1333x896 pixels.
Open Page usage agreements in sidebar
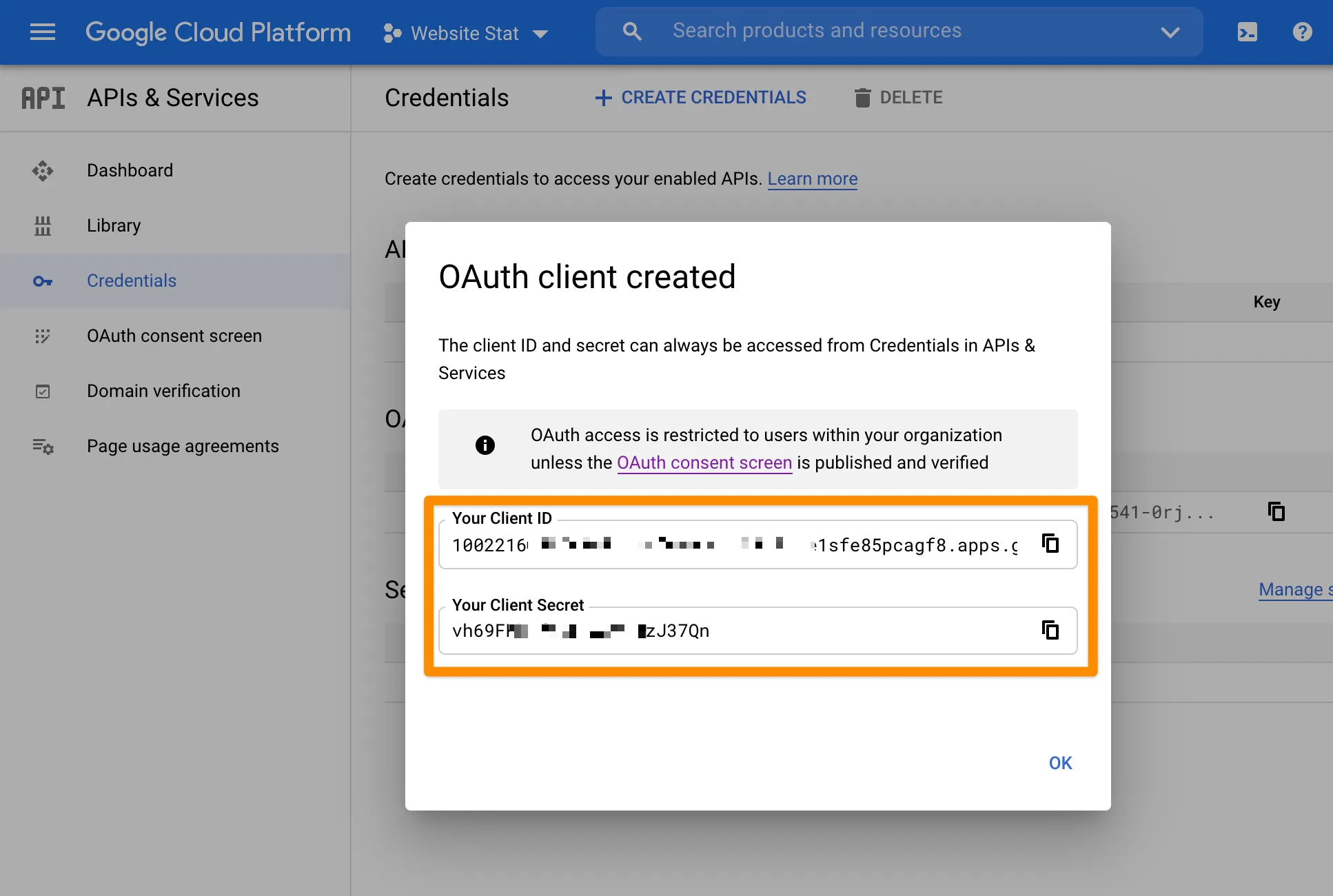pos(175,446)
